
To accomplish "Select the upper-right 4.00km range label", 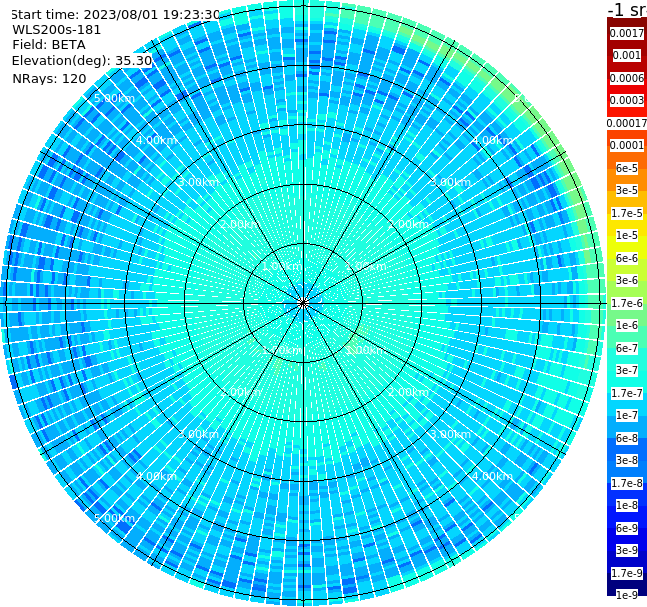I will tap(493, 140).
